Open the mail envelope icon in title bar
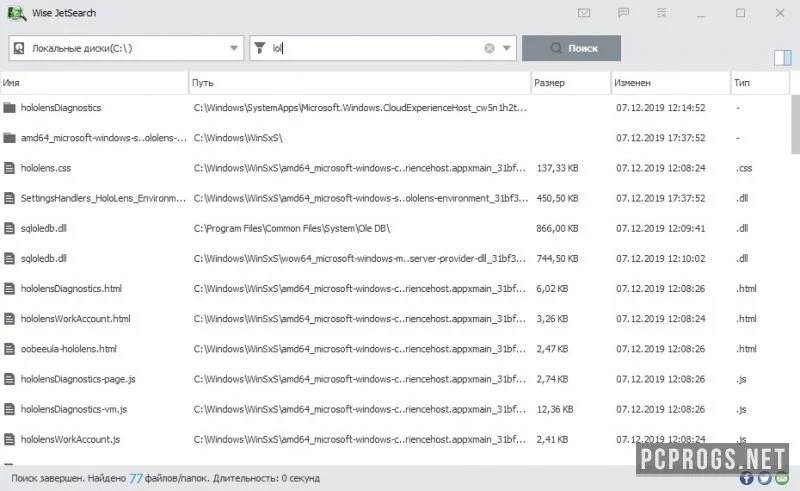 click(x=584, y=13)
